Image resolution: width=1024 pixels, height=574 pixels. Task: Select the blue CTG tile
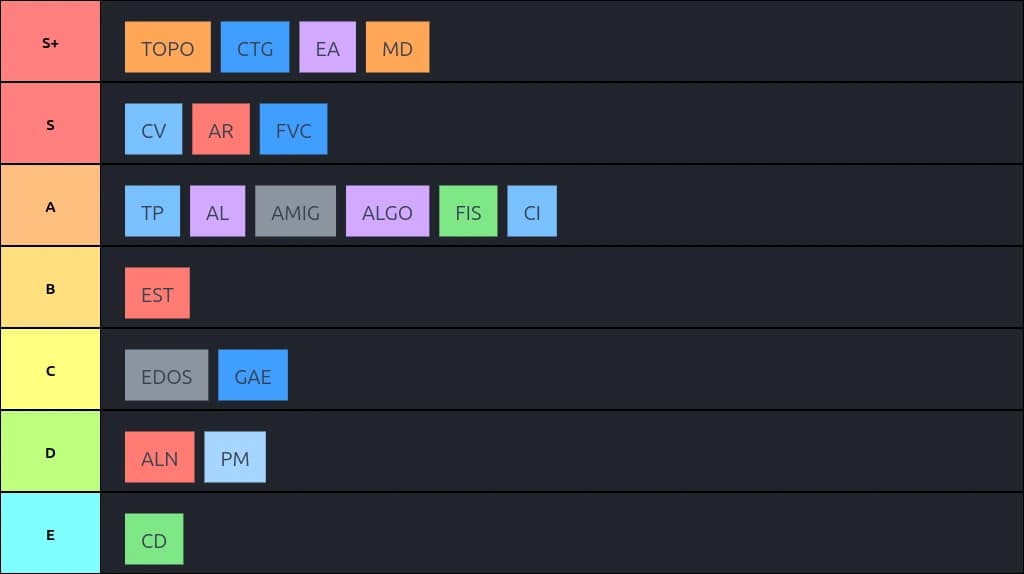pos(255,47)
